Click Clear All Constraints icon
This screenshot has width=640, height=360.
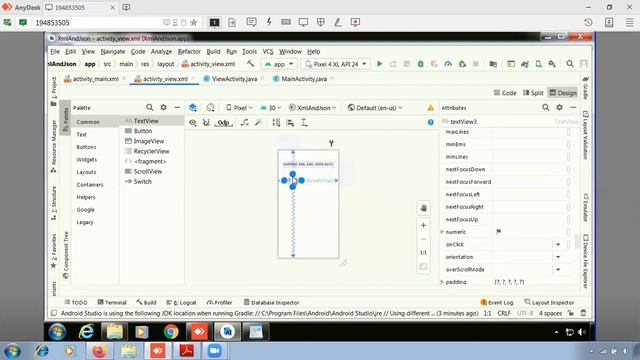244,122
